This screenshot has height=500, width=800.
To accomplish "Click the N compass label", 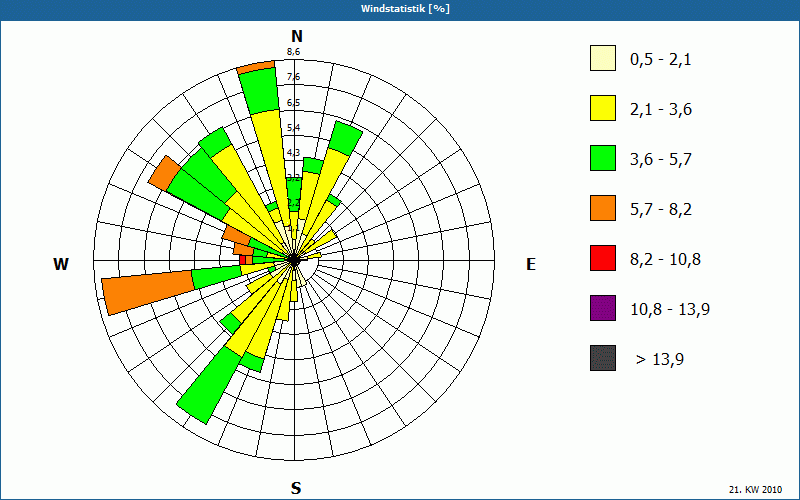I will [x=296, y=36].
